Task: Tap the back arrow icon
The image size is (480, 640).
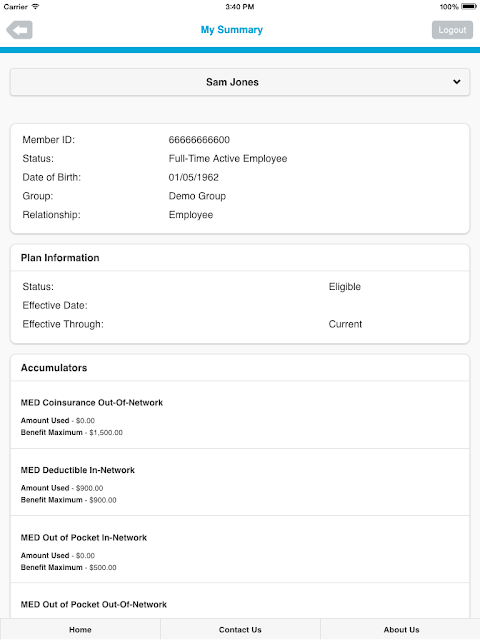Action: point(19,30)
